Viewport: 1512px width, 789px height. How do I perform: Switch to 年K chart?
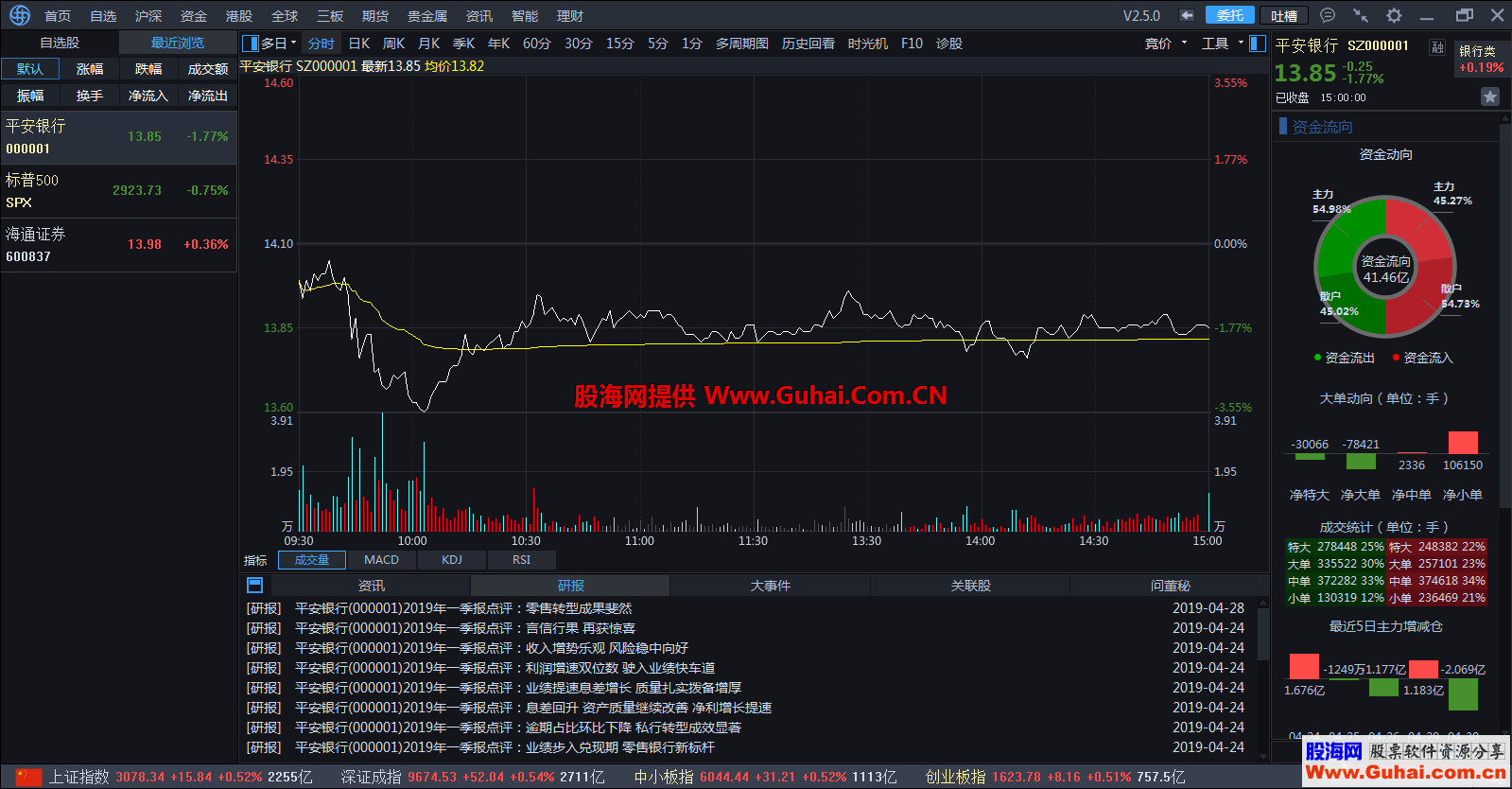[498, 44]
